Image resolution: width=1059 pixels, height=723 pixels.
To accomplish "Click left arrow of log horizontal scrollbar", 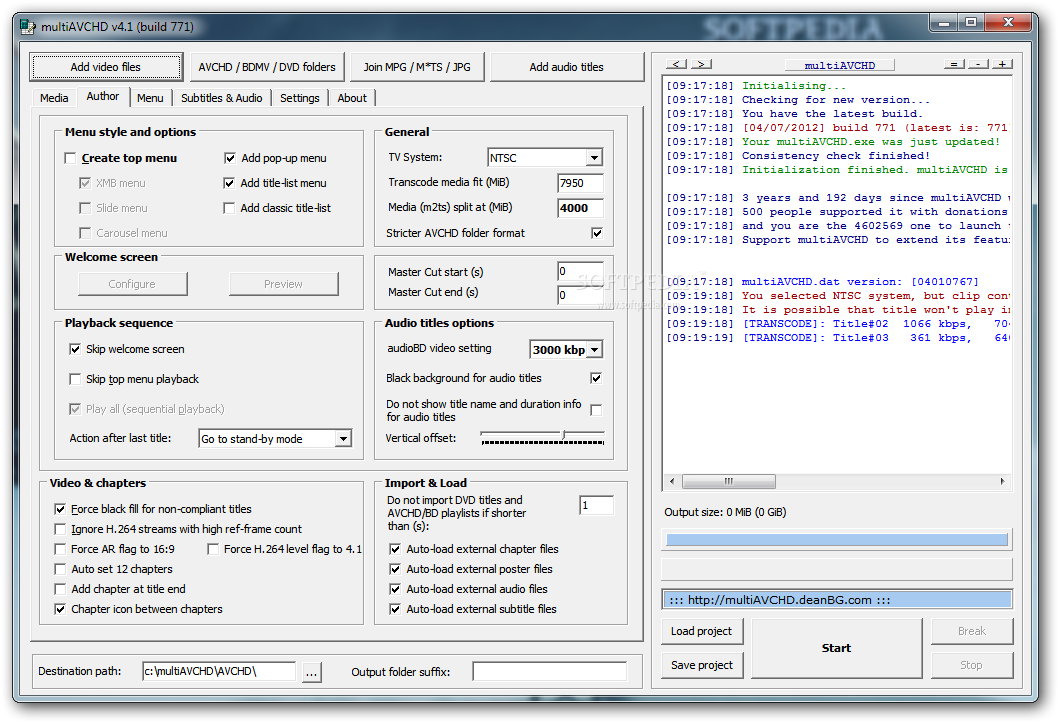I will [671, 481].
